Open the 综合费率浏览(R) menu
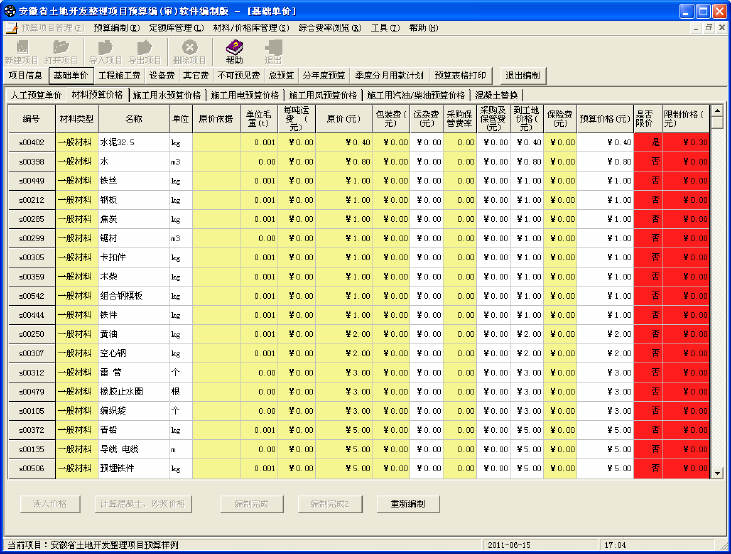Screen dimensions: 731x554 [x=330, y=28]
